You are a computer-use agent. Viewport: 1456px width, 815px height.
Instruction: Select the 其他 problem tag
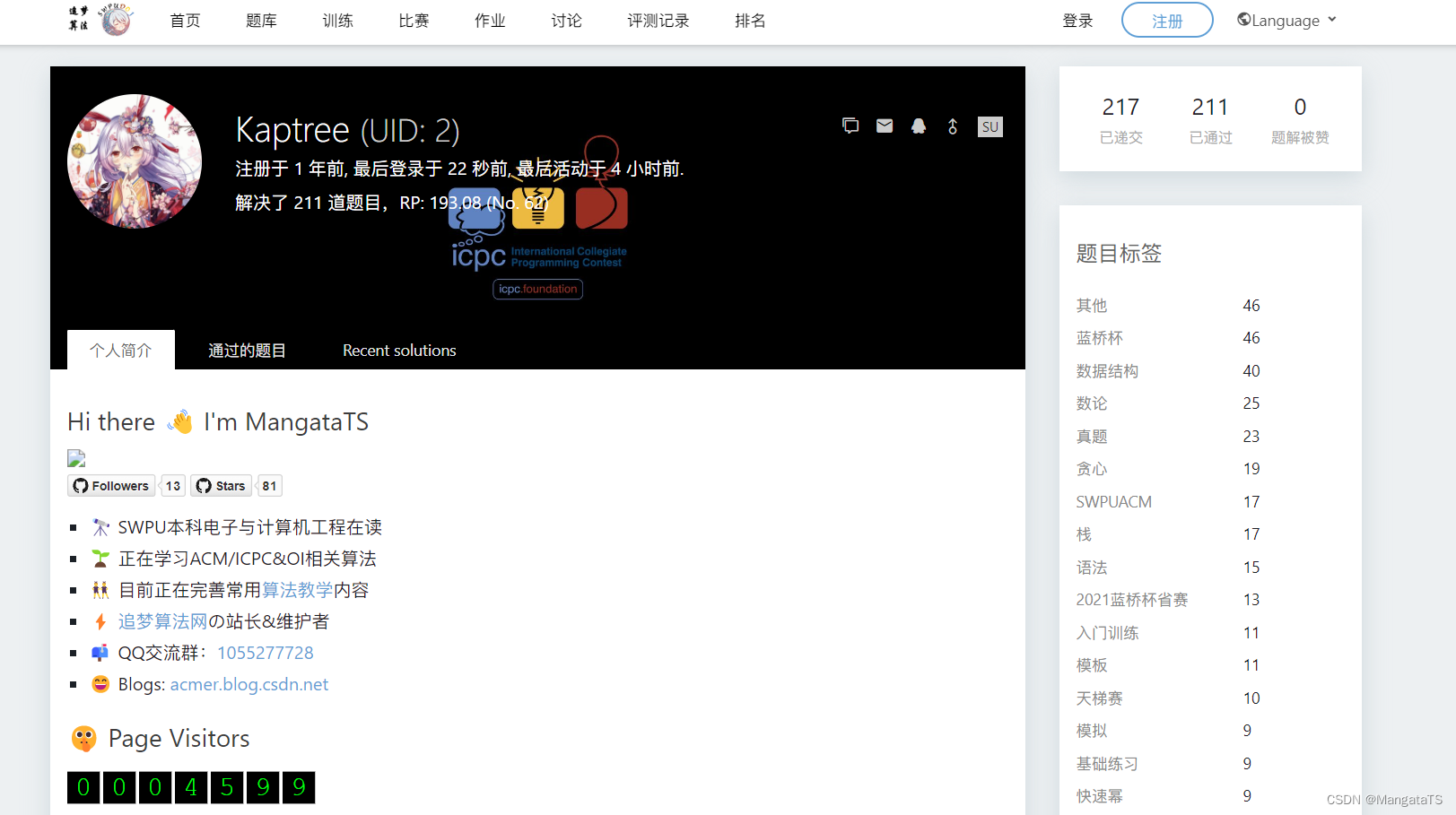tap(1092, 306)
